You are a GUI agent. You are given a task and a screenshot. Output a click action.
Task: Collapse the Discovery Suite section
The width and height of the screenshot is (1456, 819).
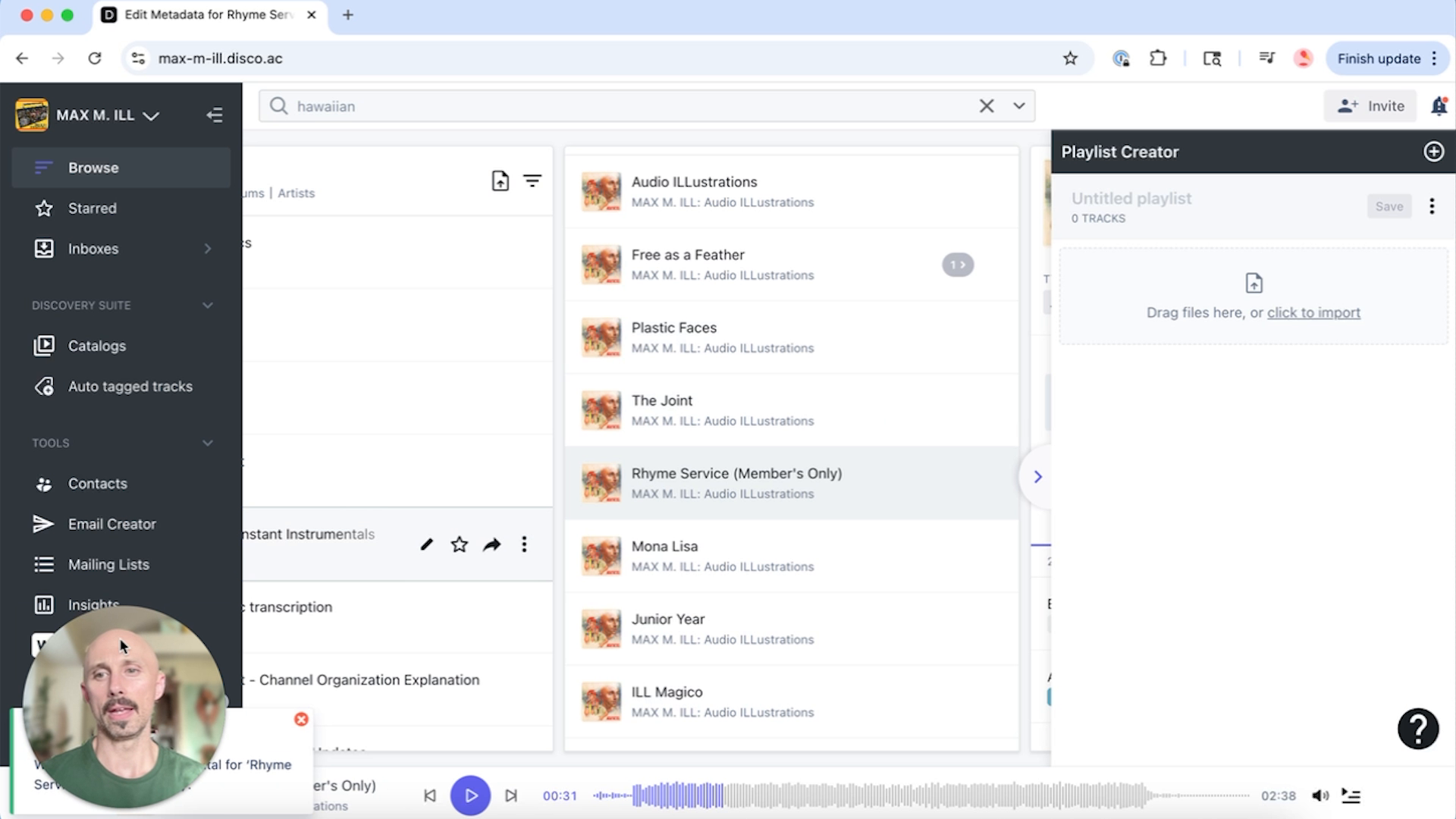click(208, 305)
